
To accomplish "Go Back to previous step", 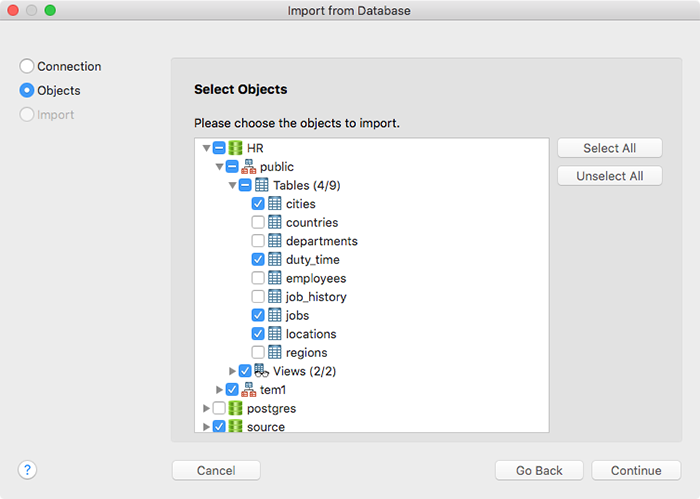I will (x=539, y=470).
